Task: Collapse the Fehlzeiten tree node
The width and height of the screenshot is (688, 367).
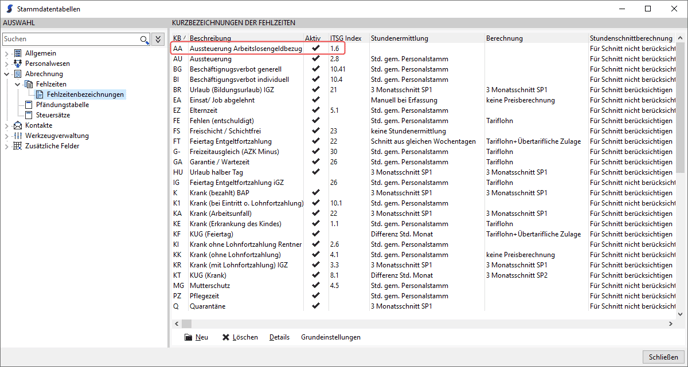Action: pos(18,84)
